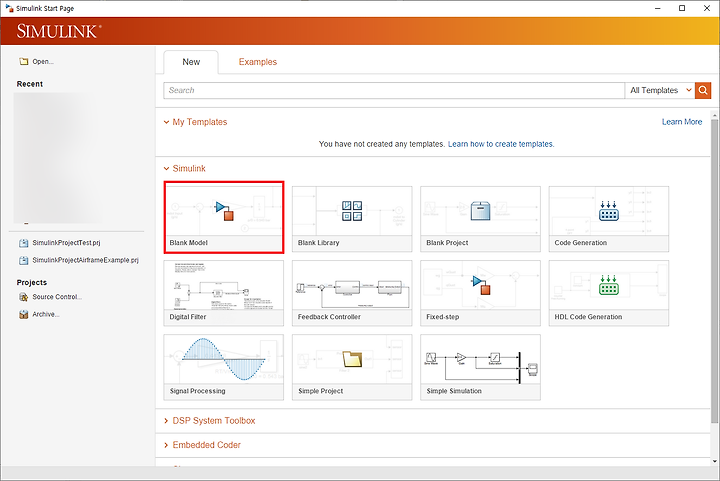Select the Signal Processing template
This screenshot has height=481, width=720.
click(224, 367)
